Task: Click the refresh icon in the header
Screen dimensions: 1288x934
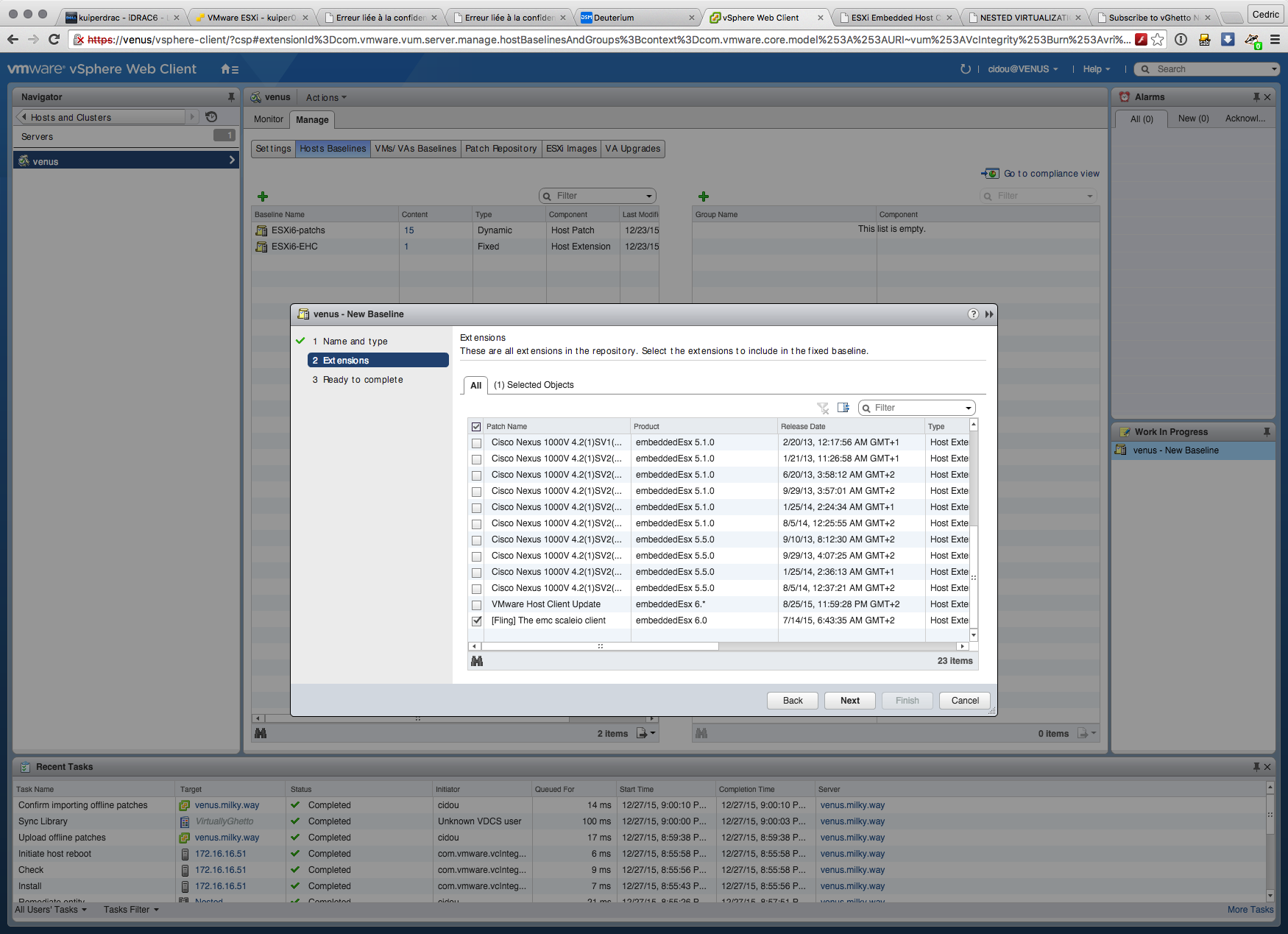Action: click(x=965, y=69)
